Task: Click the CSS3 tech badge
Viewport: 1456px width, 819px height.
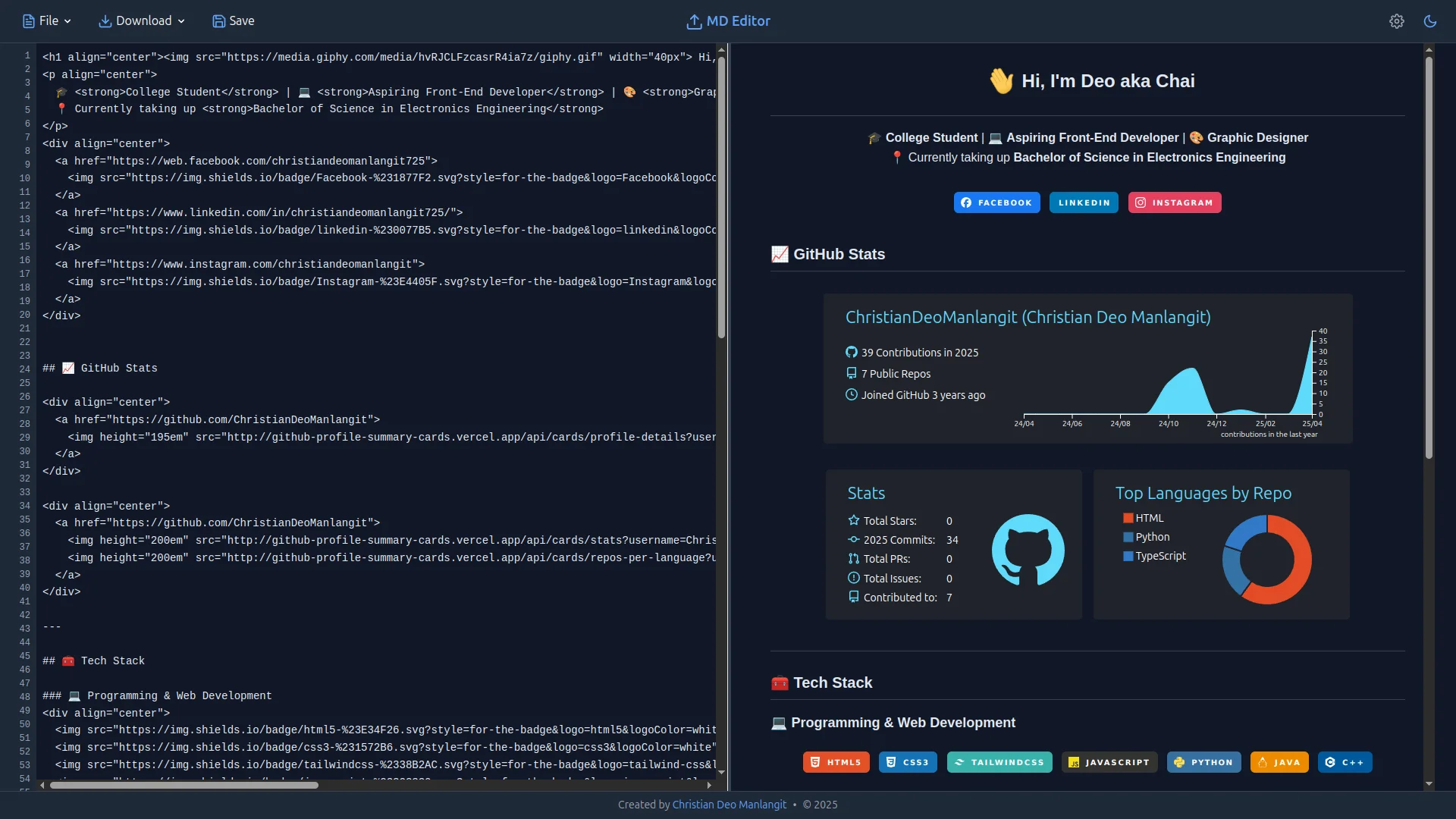Action: point(908,762)
